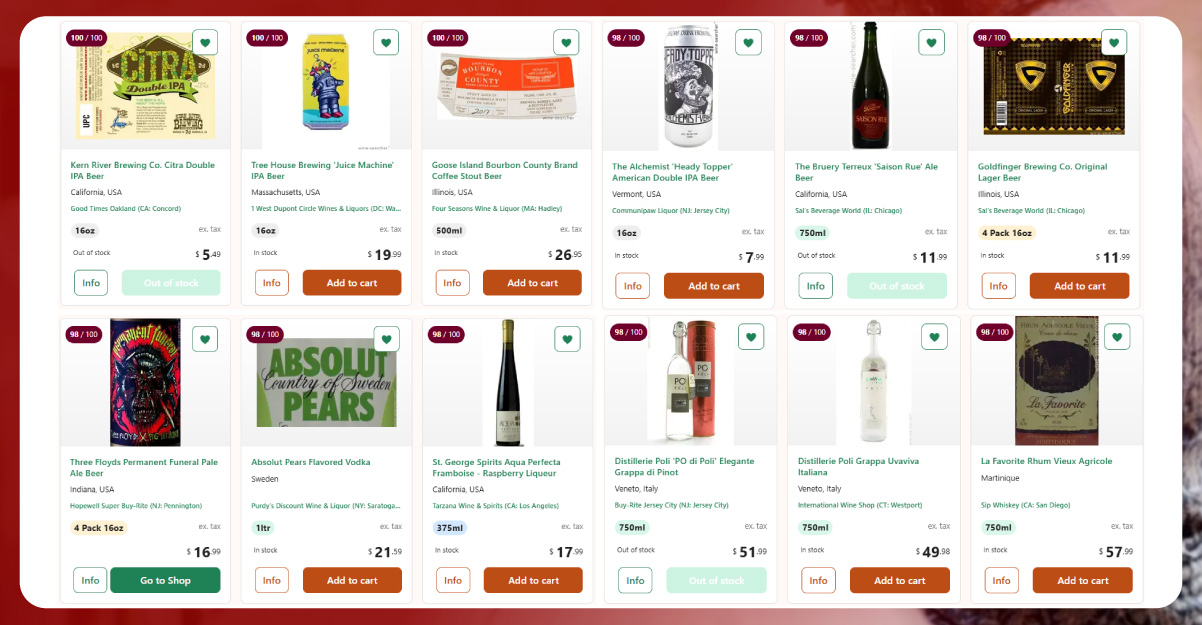The width and height of the screenshot is (1202, 625).
Task: Heart the Three Floyds Permanent Funeral
Action: (205, 339)
